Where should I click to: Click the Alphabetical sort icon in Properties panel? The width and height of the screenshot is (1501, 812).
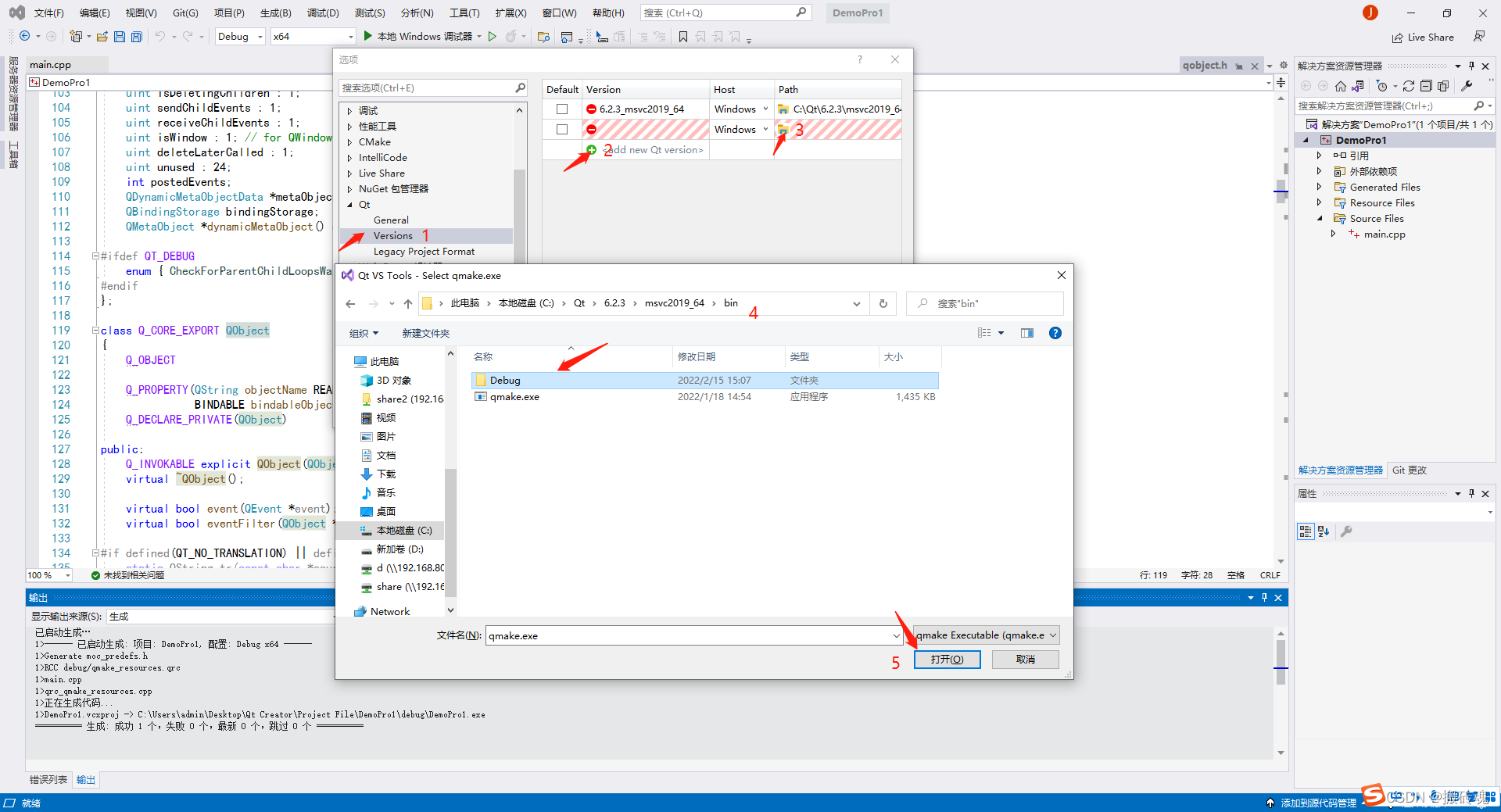1324,531
